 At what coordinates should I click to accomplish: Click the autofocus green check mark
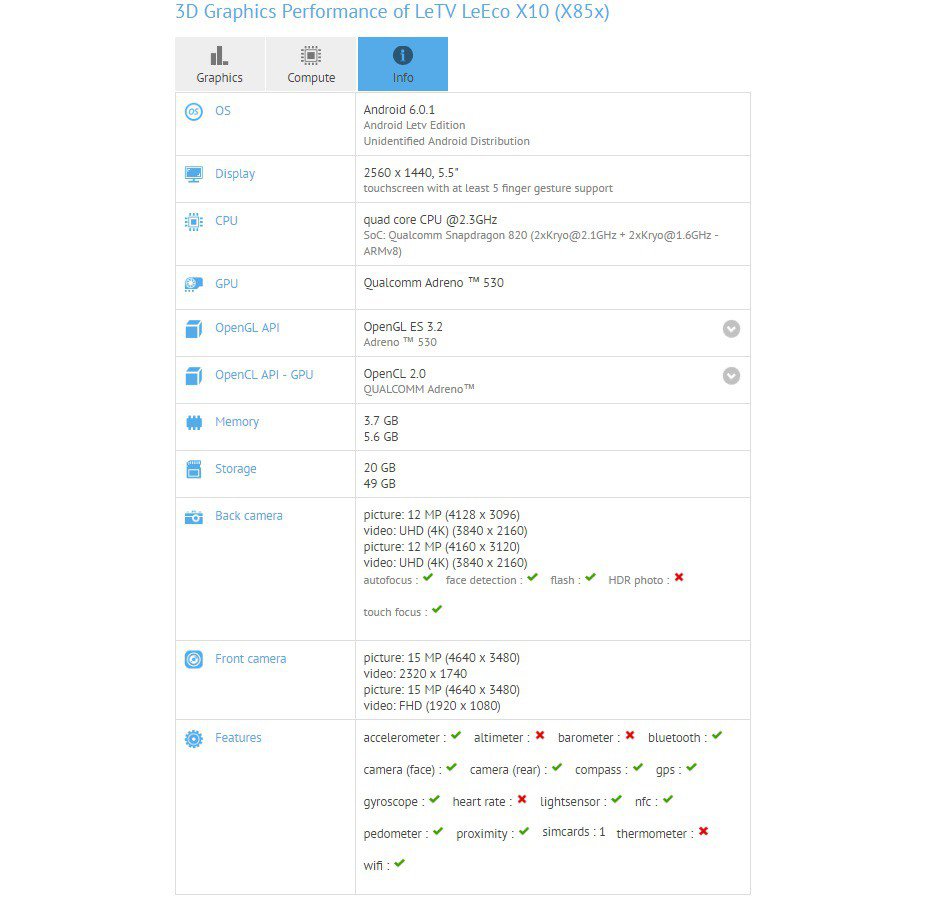click(x=428, y=578)
